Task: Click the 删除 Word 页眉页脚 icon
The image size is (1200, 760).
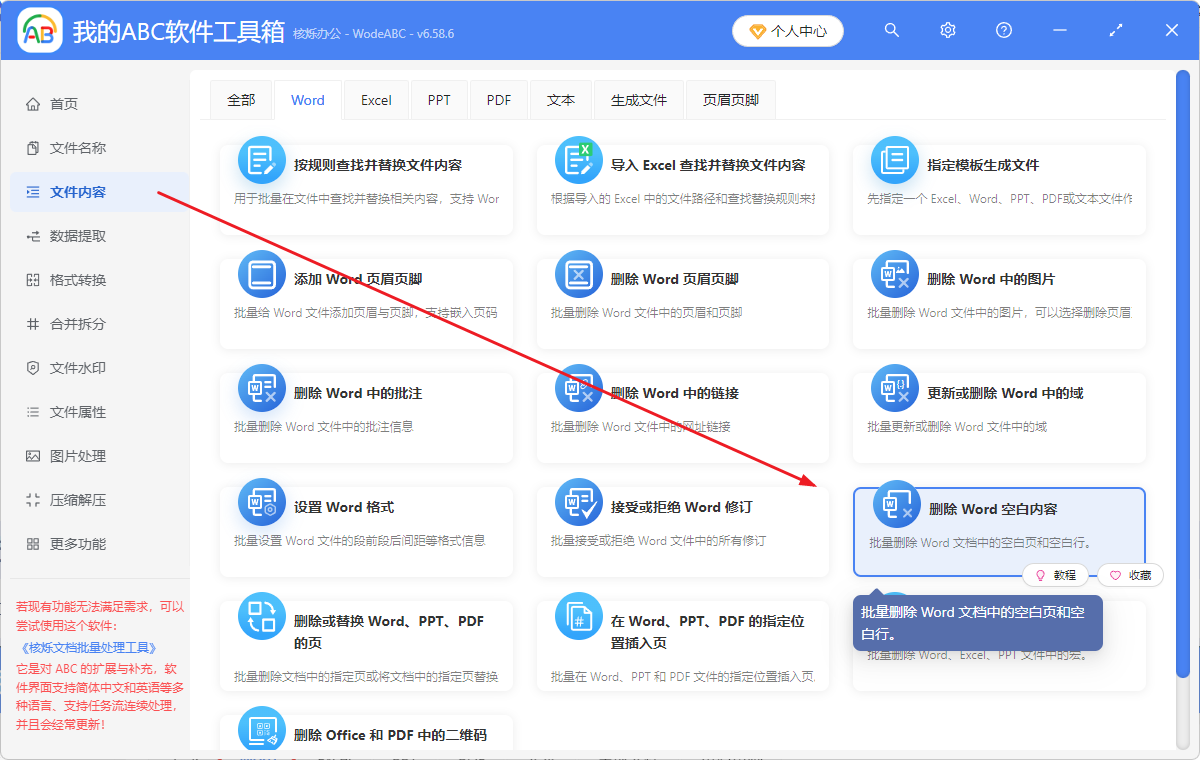Action: (x=580, y=273)
